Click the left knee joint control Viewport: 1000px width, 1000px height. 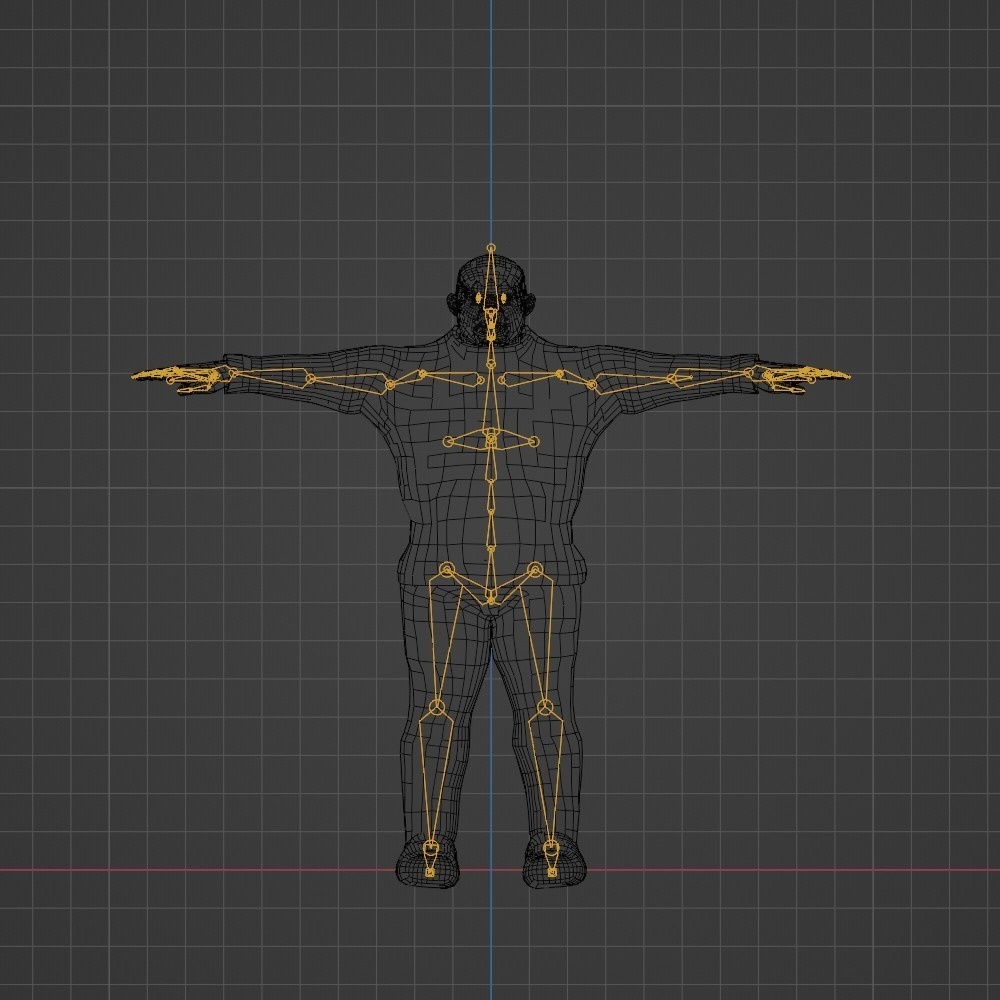437,706
